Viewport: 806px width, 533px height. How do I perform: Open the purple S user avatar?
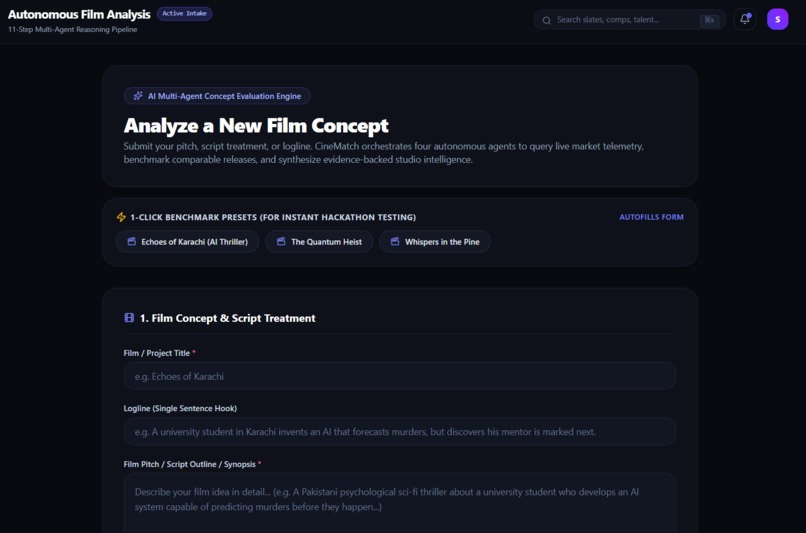pyautogui.click(x=777, y=20)
